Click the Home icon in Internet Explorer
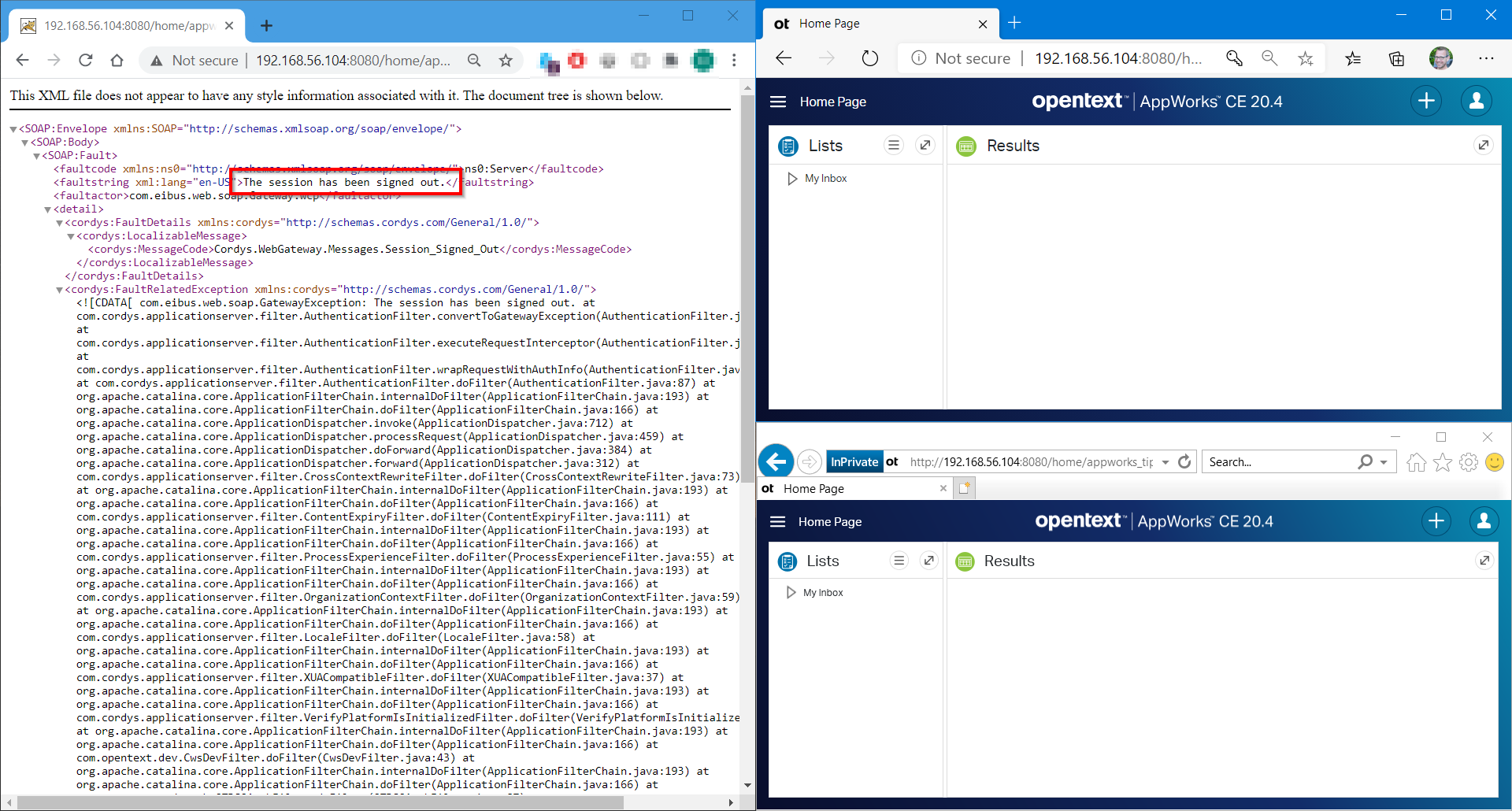This screenshot has height=811, width=1512. [x=1416, y=462]
